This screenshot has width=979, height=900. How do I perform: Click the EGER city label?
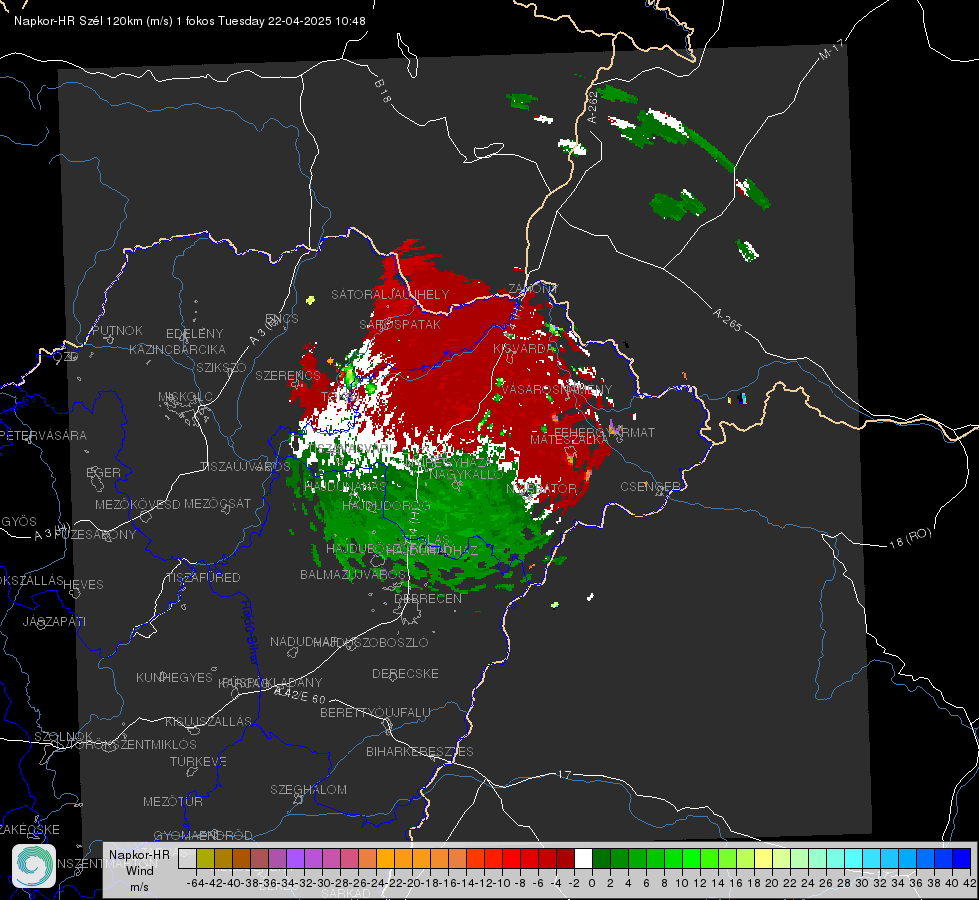click(103, 473)
